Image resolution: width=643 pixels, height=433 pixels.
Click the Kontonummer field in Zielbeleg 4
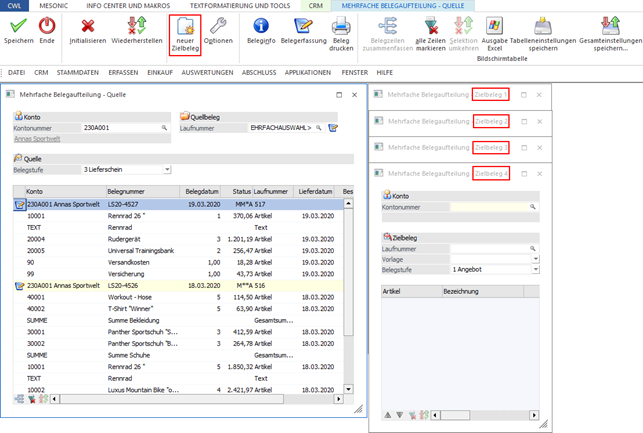point(489,207)
